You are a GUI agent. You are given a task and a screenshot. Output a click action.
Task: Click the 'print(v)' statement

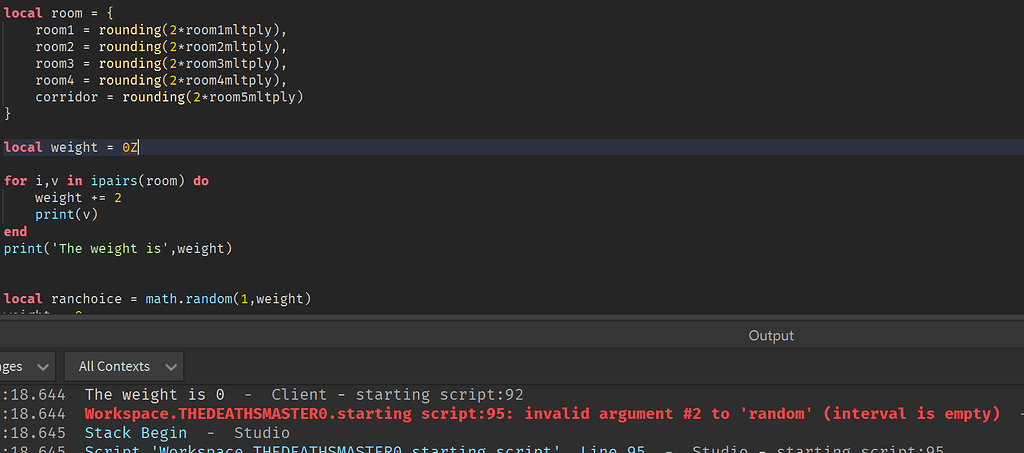pyautogui.click(x=66, y=214)
